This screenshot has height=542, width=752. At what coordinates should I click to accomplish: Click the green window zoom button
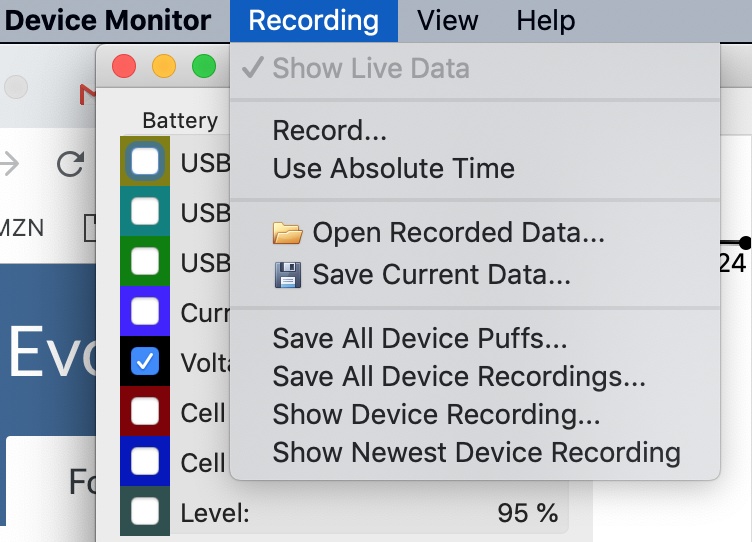[204, 67]
